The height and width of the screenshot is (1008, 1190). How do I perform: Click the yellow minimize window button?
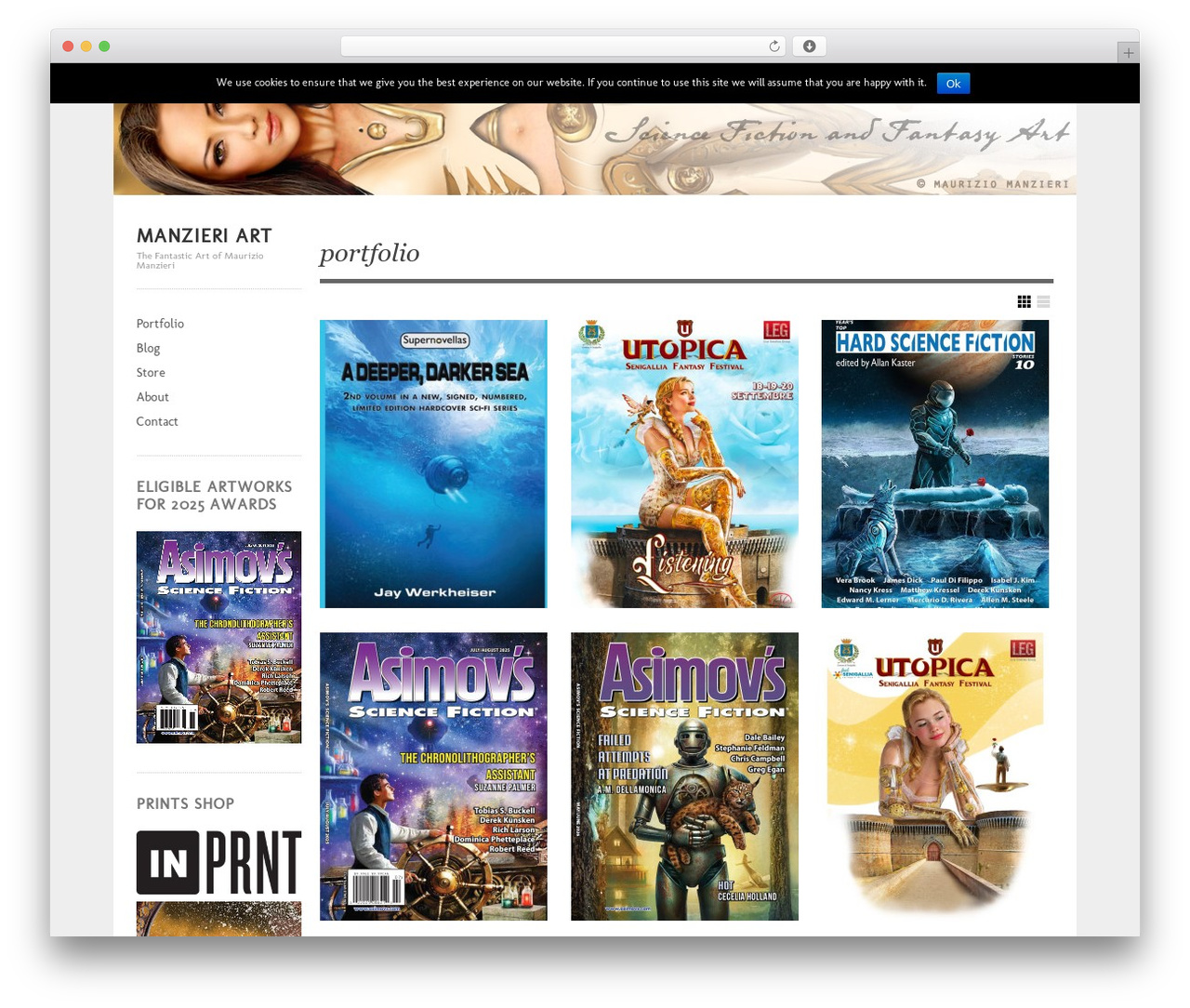86,46
